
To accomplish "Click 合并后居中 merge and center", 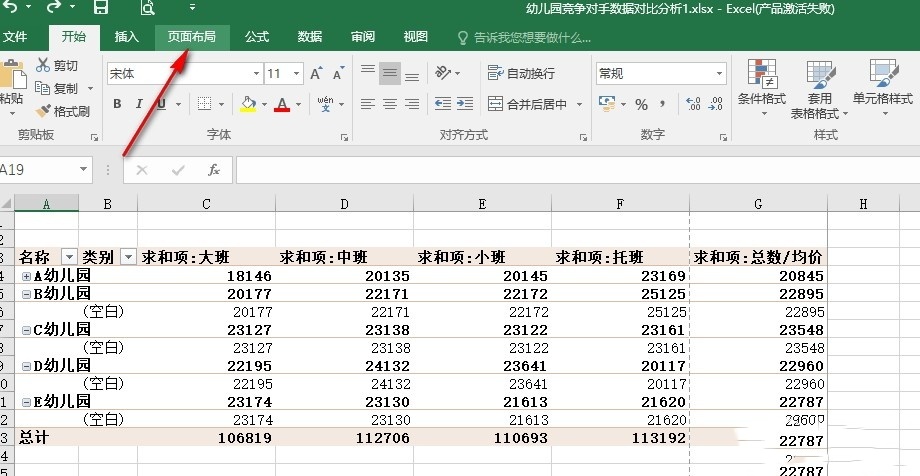I will click(527, 104).
